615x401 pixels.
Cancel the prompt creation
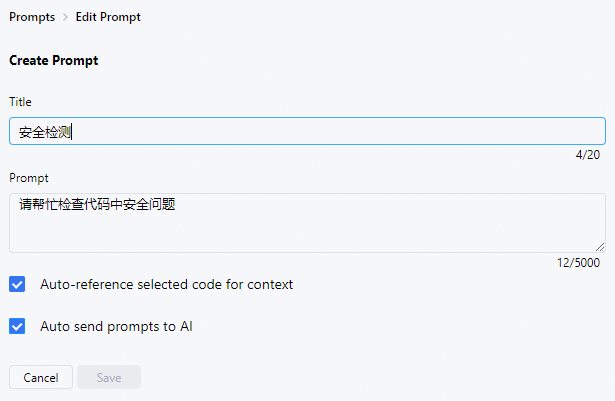(x=41, y=377)
